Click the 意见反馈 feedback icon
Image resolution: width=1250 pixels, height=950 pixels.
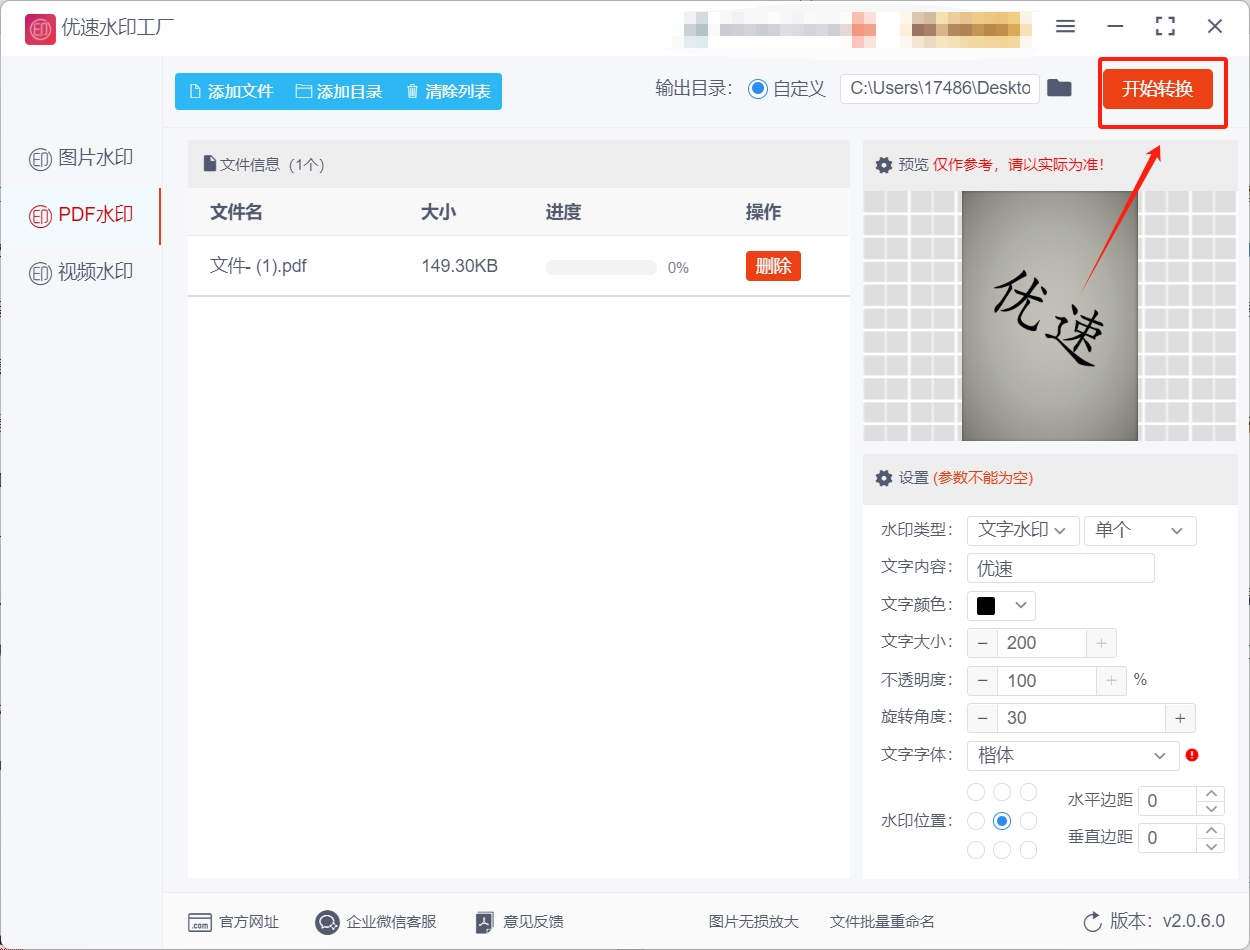tap(485, 922)
